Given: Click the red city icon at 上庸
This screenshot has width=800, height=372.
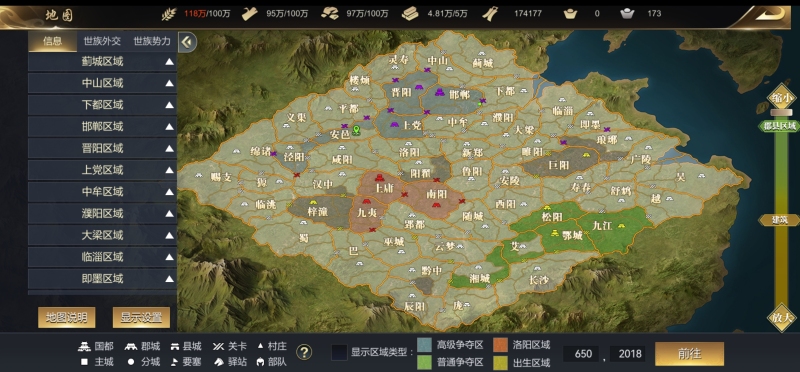Looking at the screenshot, I should point(379,178).
